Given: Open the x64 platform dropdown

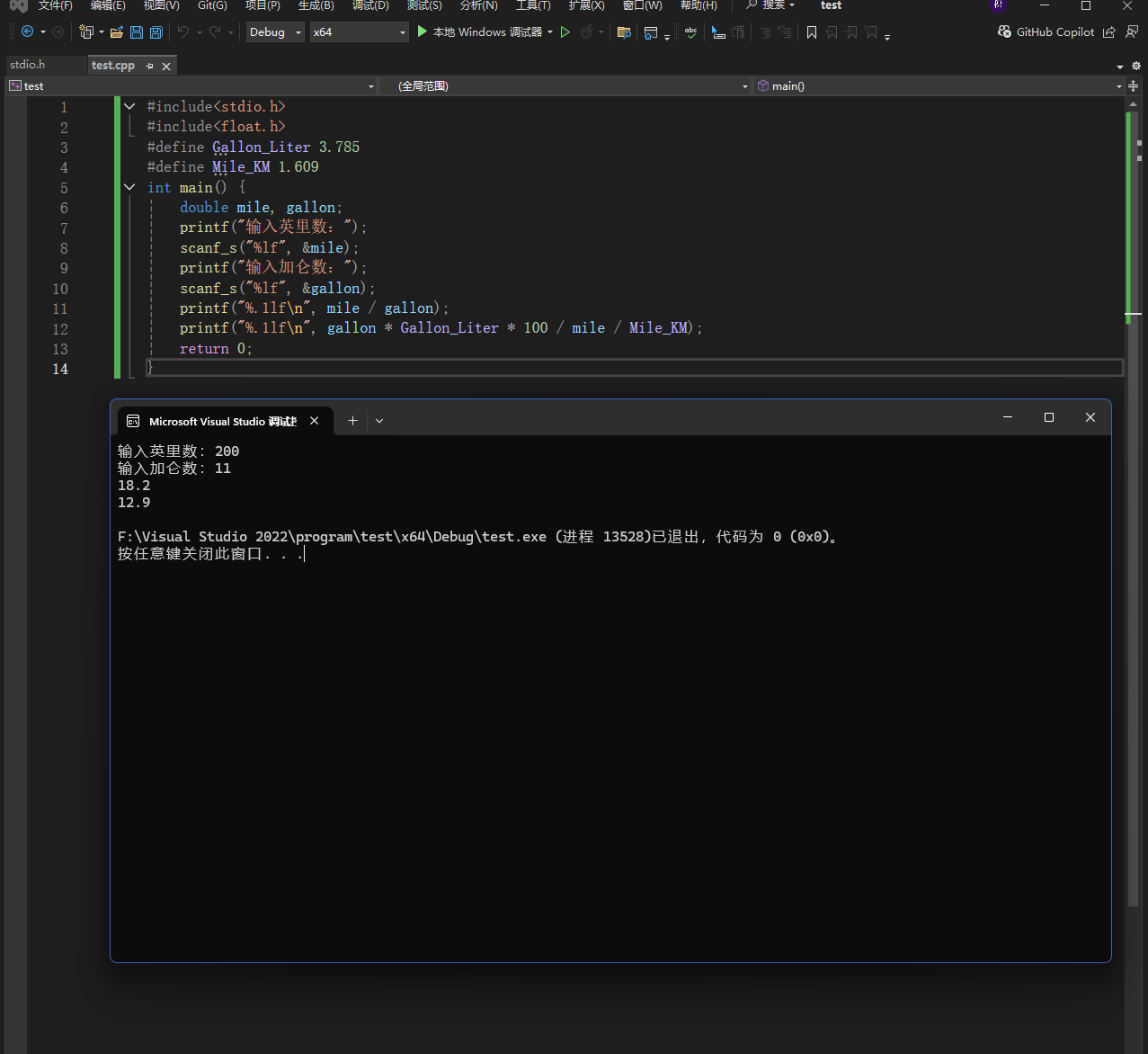Looking at the screenshot, I should (360, 32).
